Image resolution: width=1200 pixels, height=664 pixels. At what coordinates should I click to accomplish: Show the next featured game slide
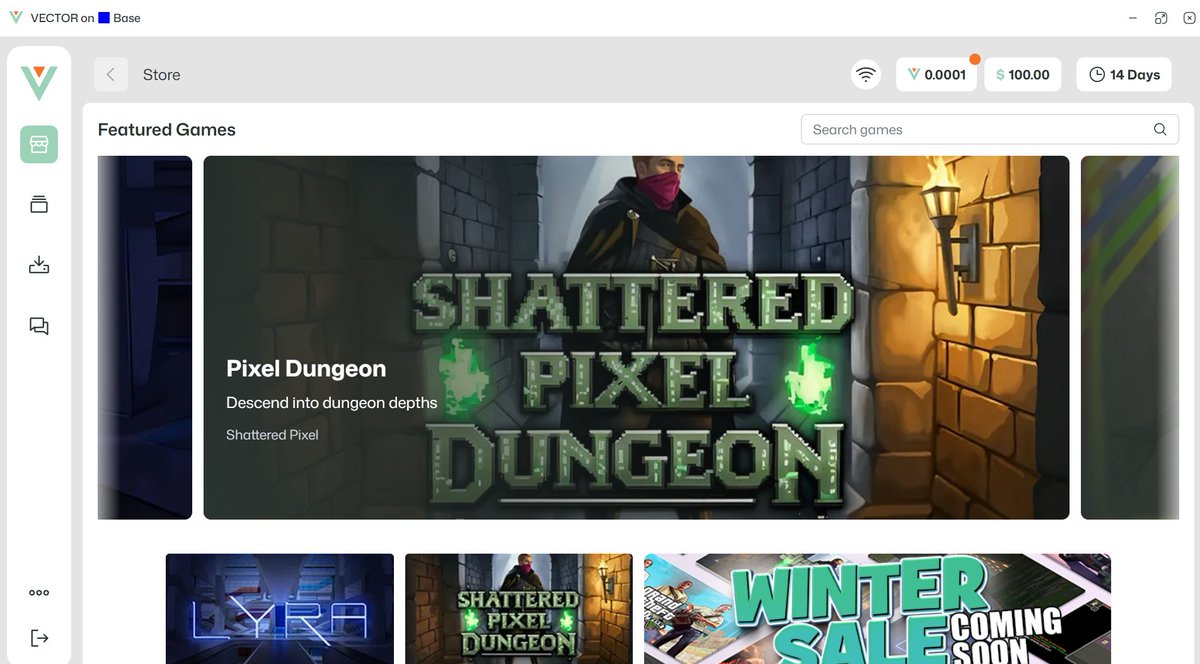coord(1130,337)
